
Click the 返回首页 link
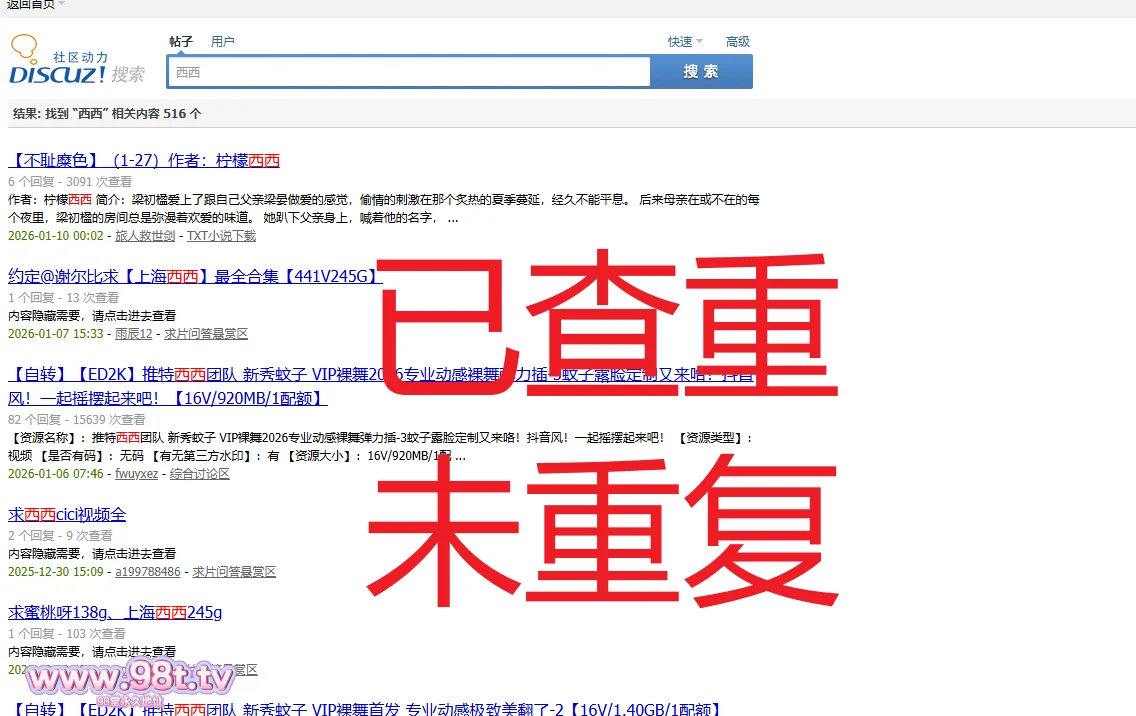(30, 5)
